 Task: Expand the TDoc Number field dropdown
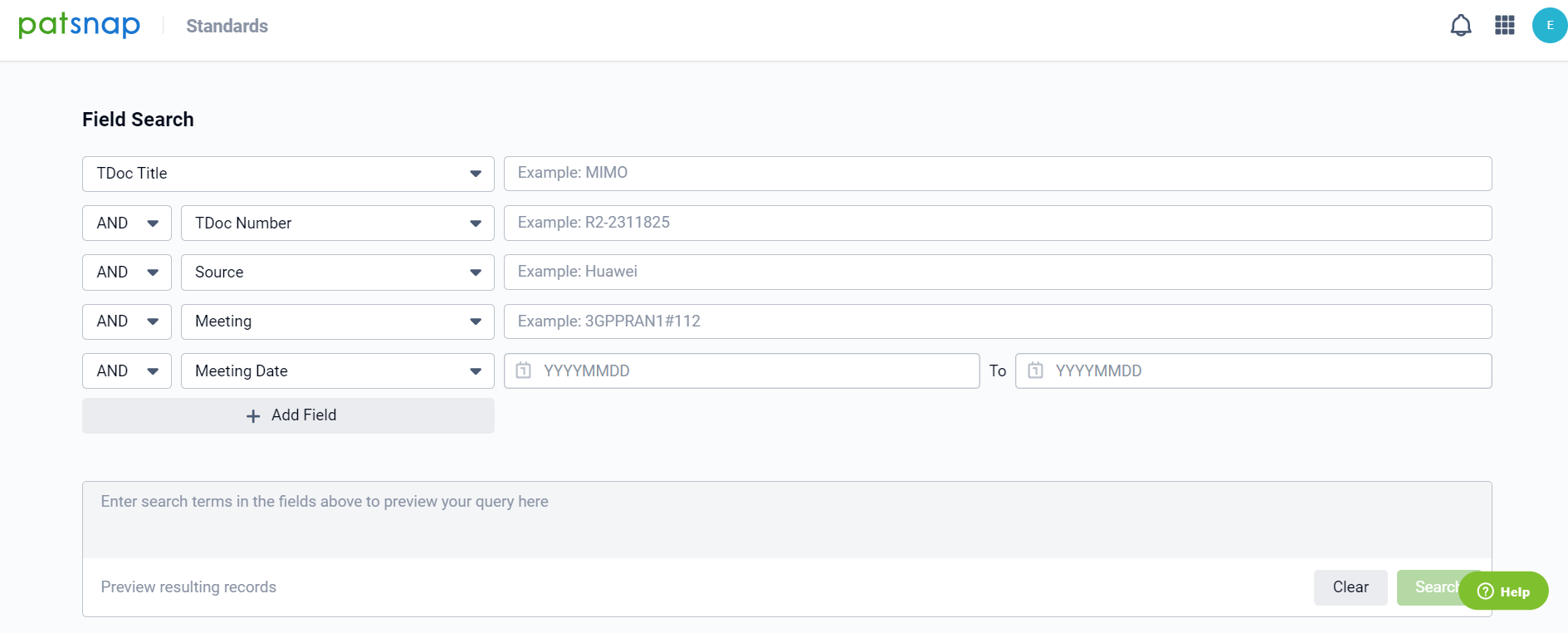(337, 223)
